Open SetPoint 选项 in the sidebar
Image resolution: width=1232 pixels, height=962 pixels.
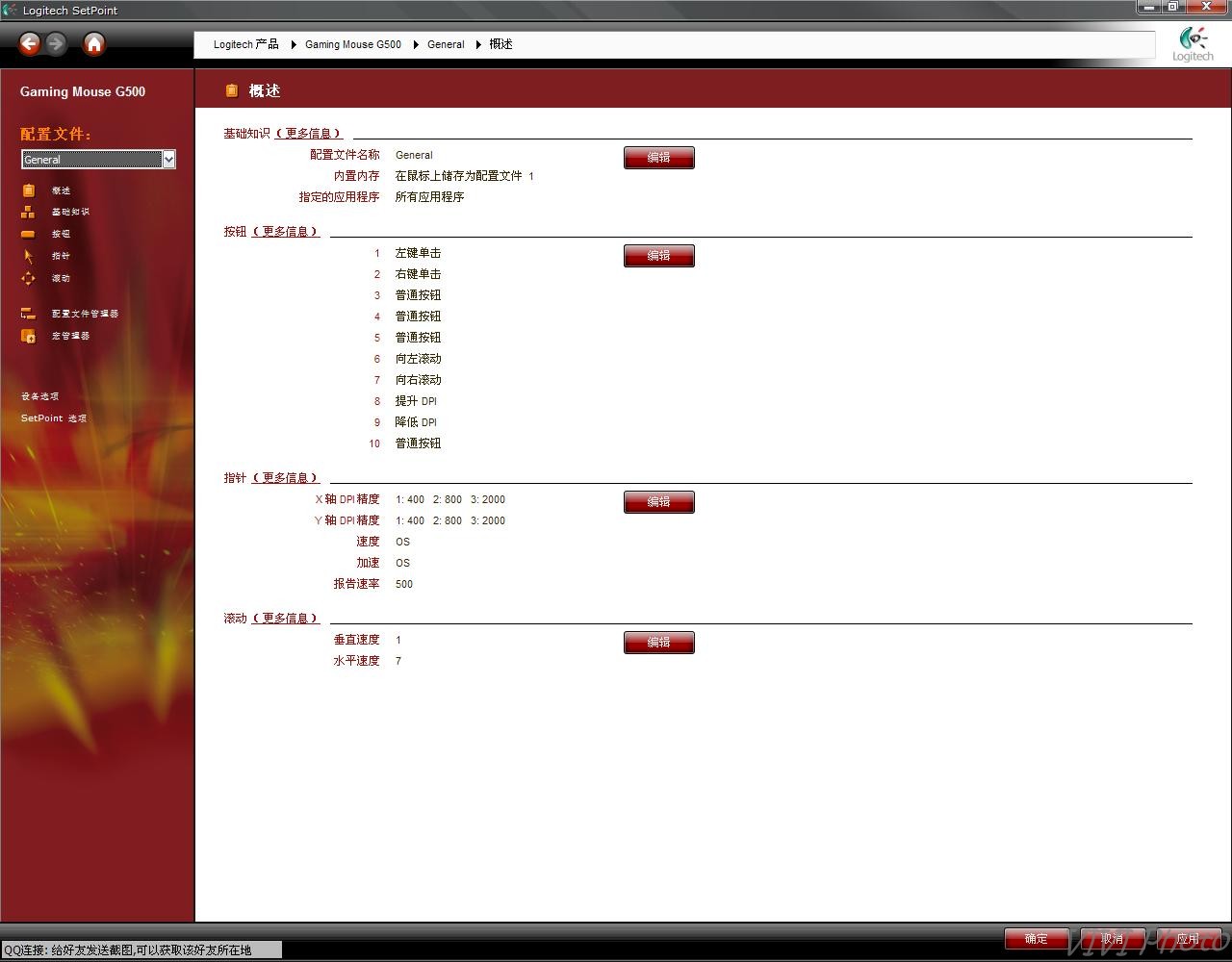pyautogui.click(x=54, y=418)
